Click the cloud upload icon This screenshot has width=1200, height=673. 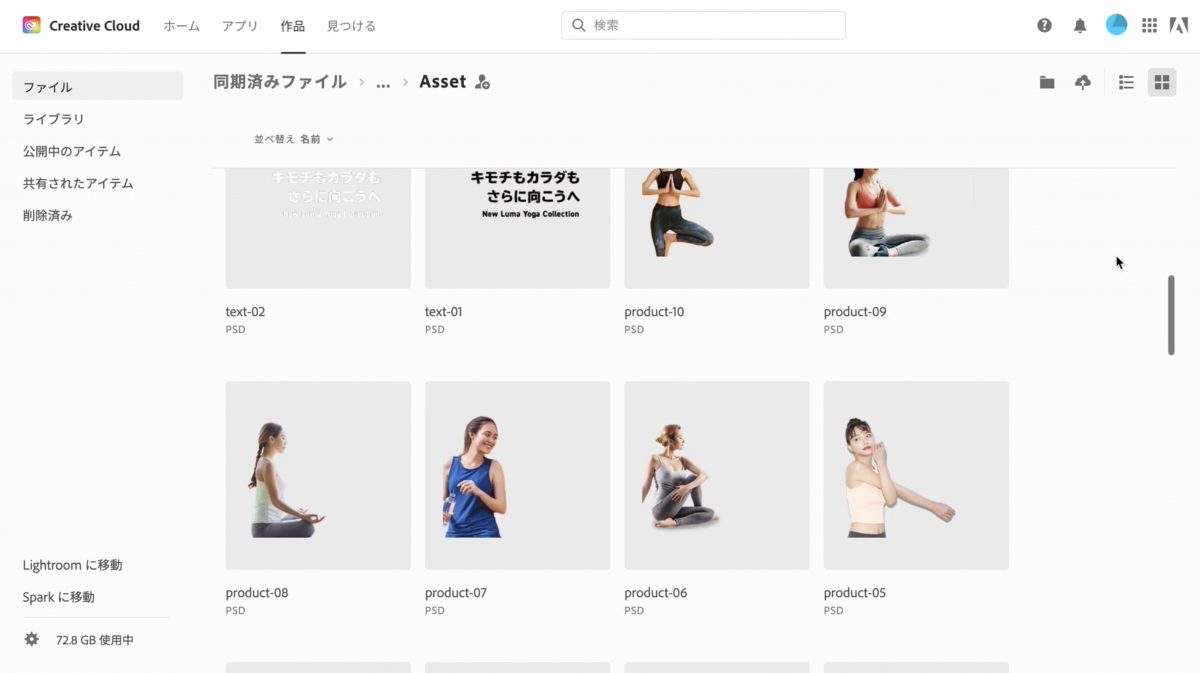[1082, 83]
